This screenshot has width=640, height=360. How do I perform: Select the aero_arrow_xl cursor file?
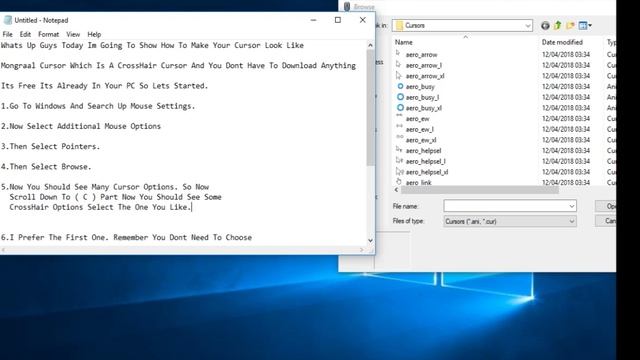point(424,76)
